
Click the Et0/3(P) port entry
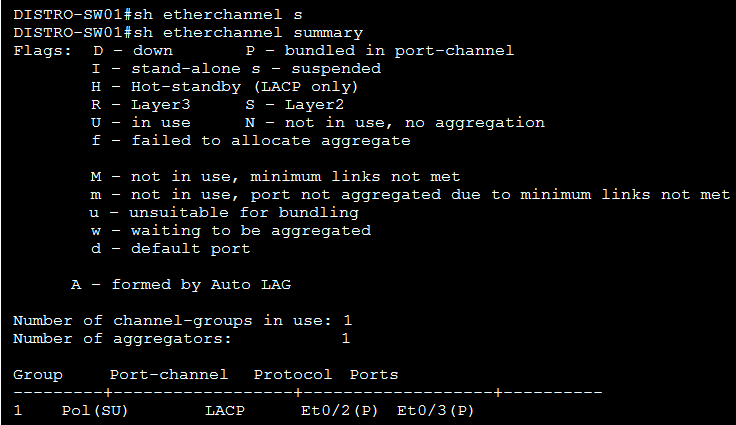(x=435, y=411)
